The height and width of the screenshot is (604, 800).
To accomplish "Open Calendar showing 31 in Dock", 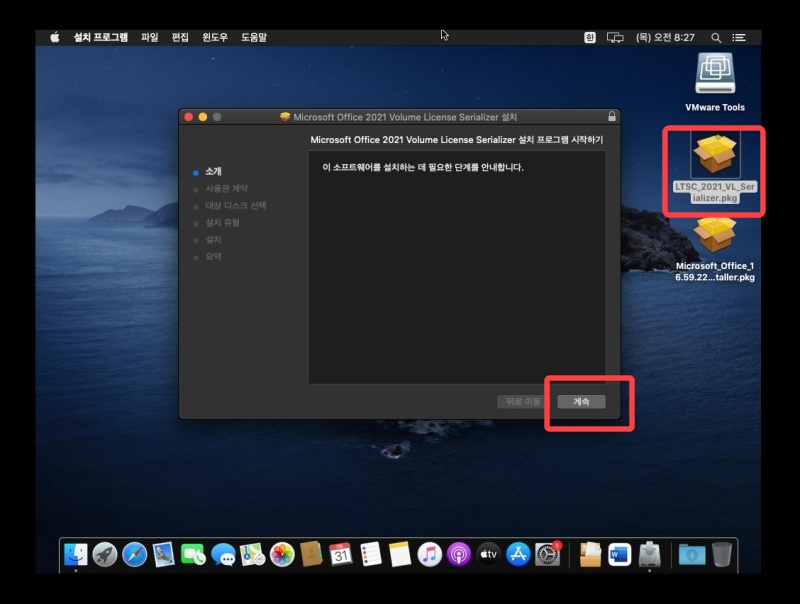I will pyautogui.click(x=341, y=554).
